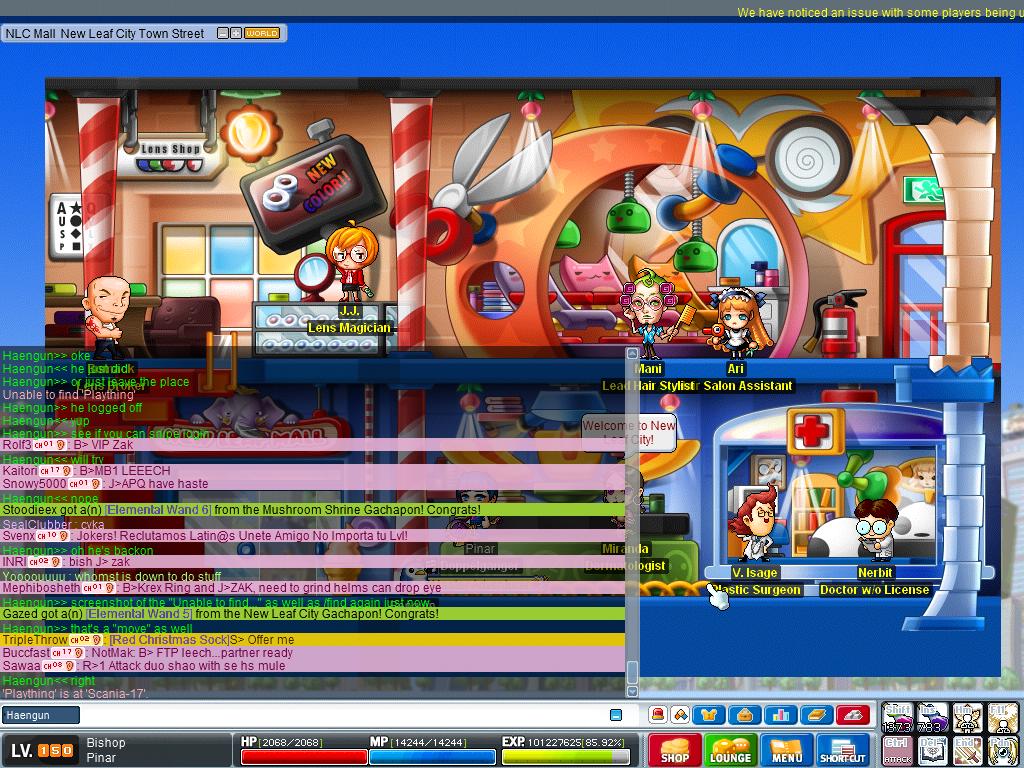
Task: Click the blue MP gauge bar
Action: point(432,756)
